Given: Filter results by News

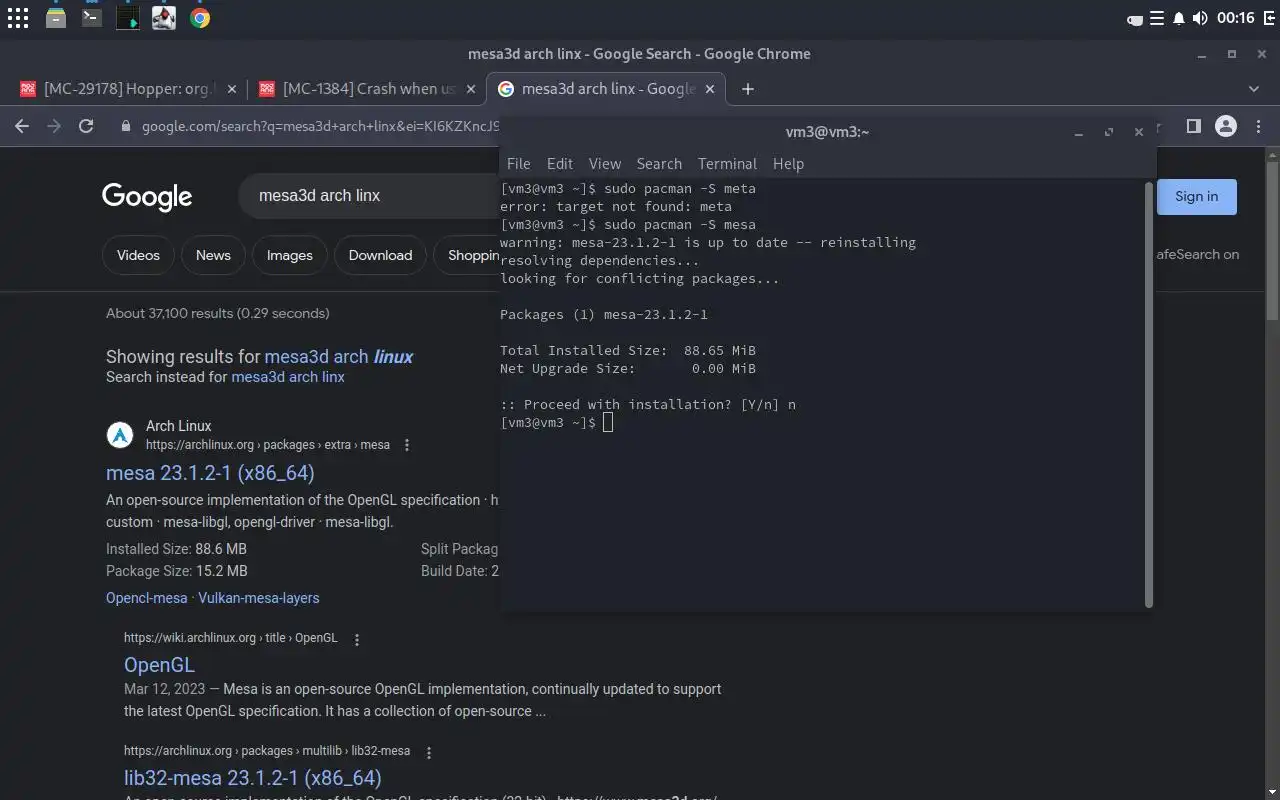Looking at the screenshot, I should [213, 255].
